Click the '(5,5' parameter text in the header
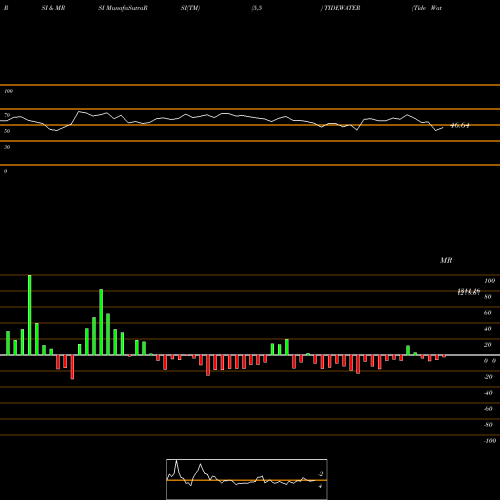500x500 pixels. (x=257, y=8)
